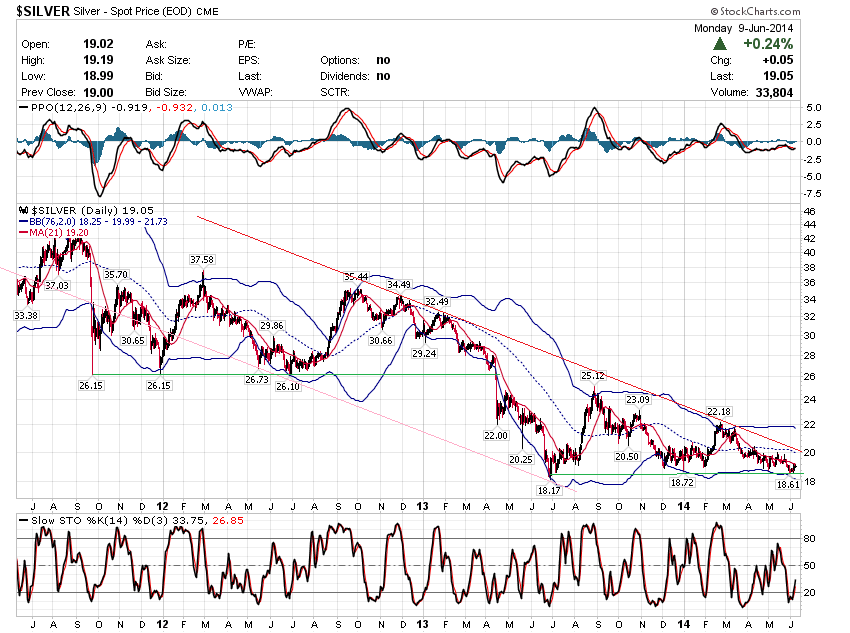Click the red MA(21) legend line marker

click(21, 232)
